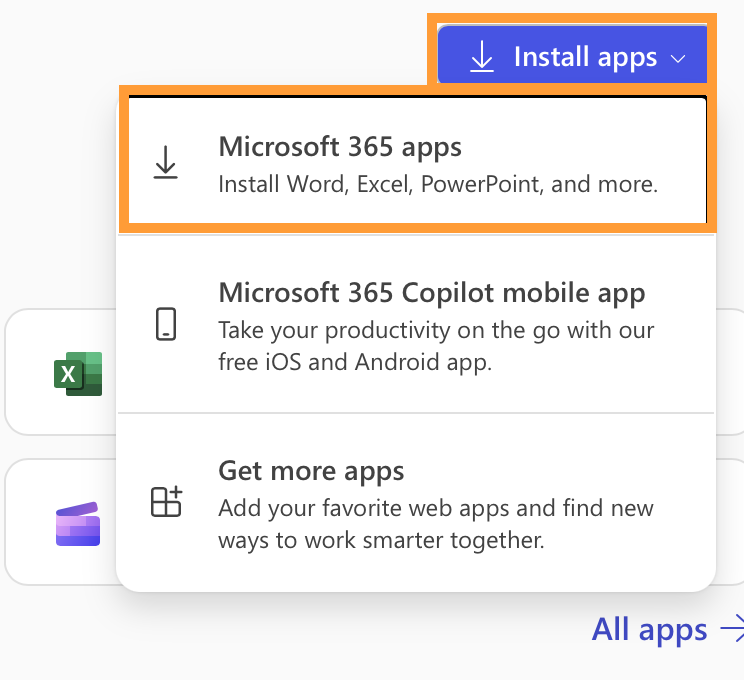Choose Microsoft 365 Copilot mobile app option
Screen dimensions: 744x680
(x=416, y=324)
